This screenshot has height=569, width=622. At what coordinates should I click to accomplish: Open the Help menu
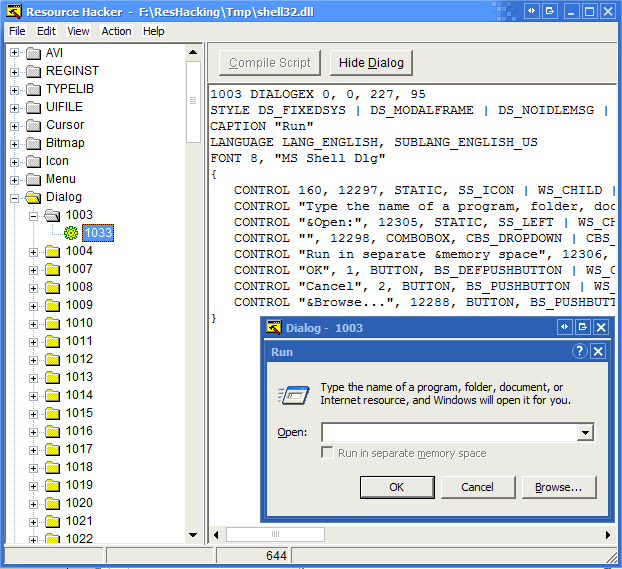pos(154,31)
